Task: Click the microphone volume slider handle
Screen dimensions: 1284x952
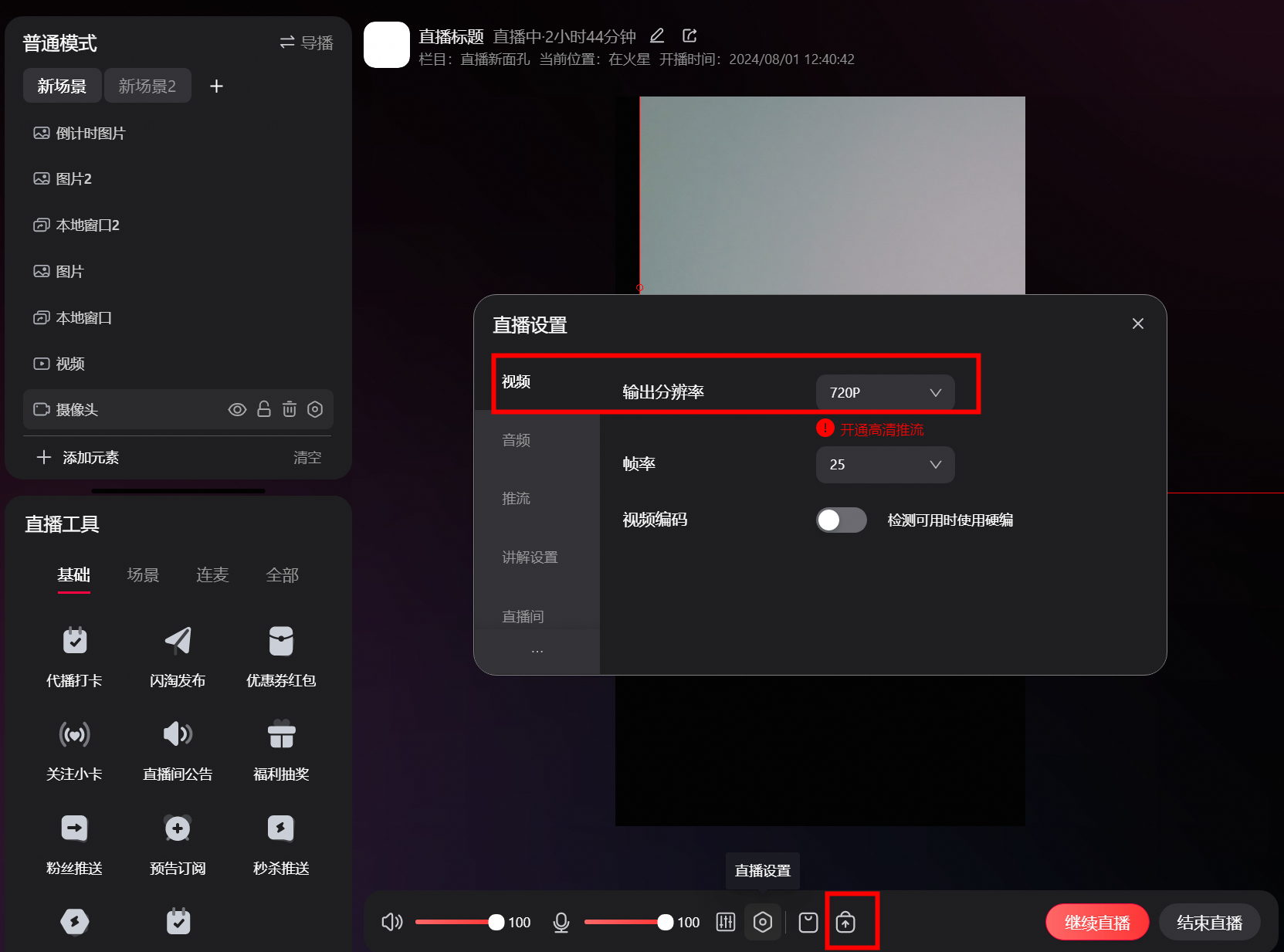Action: coord(666,922)
